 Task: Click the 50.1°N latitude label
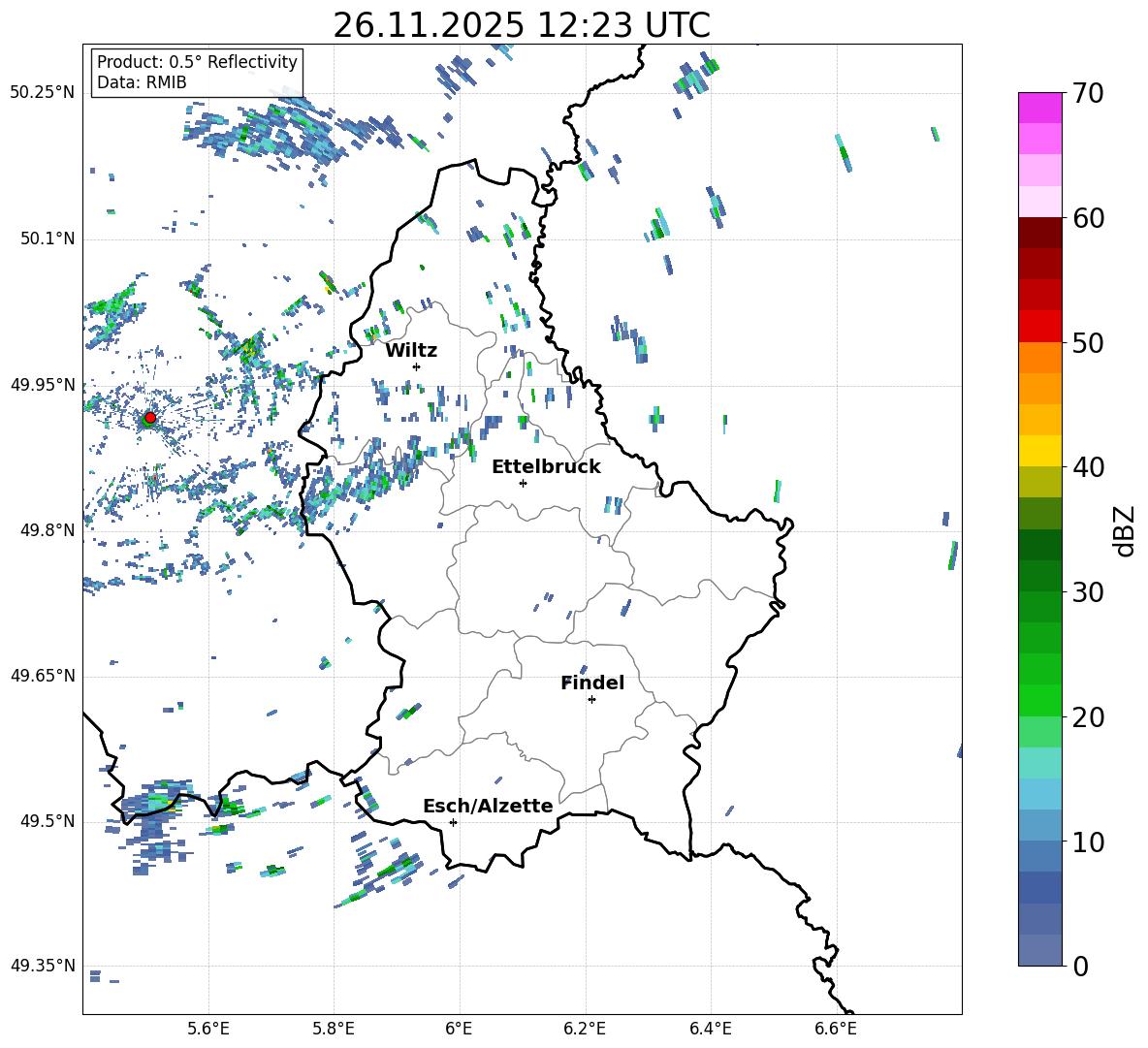48,239
